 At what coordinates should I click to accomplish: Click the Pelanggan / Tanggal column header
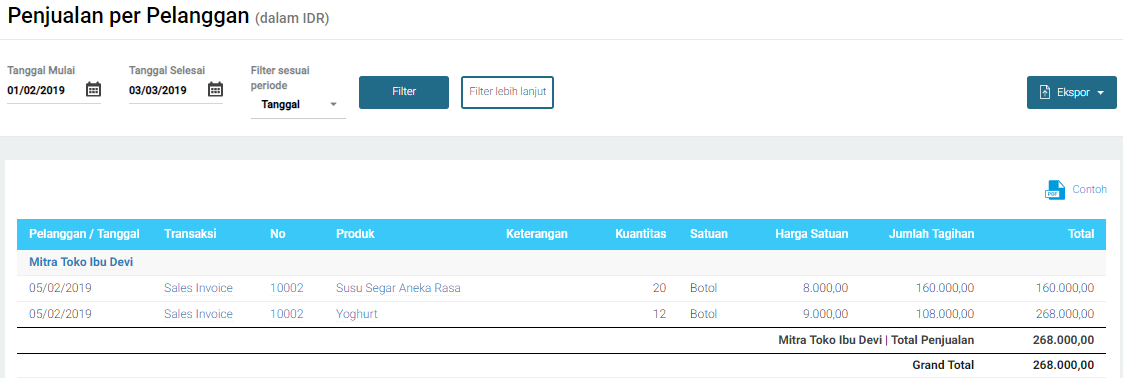pos(85,234)
